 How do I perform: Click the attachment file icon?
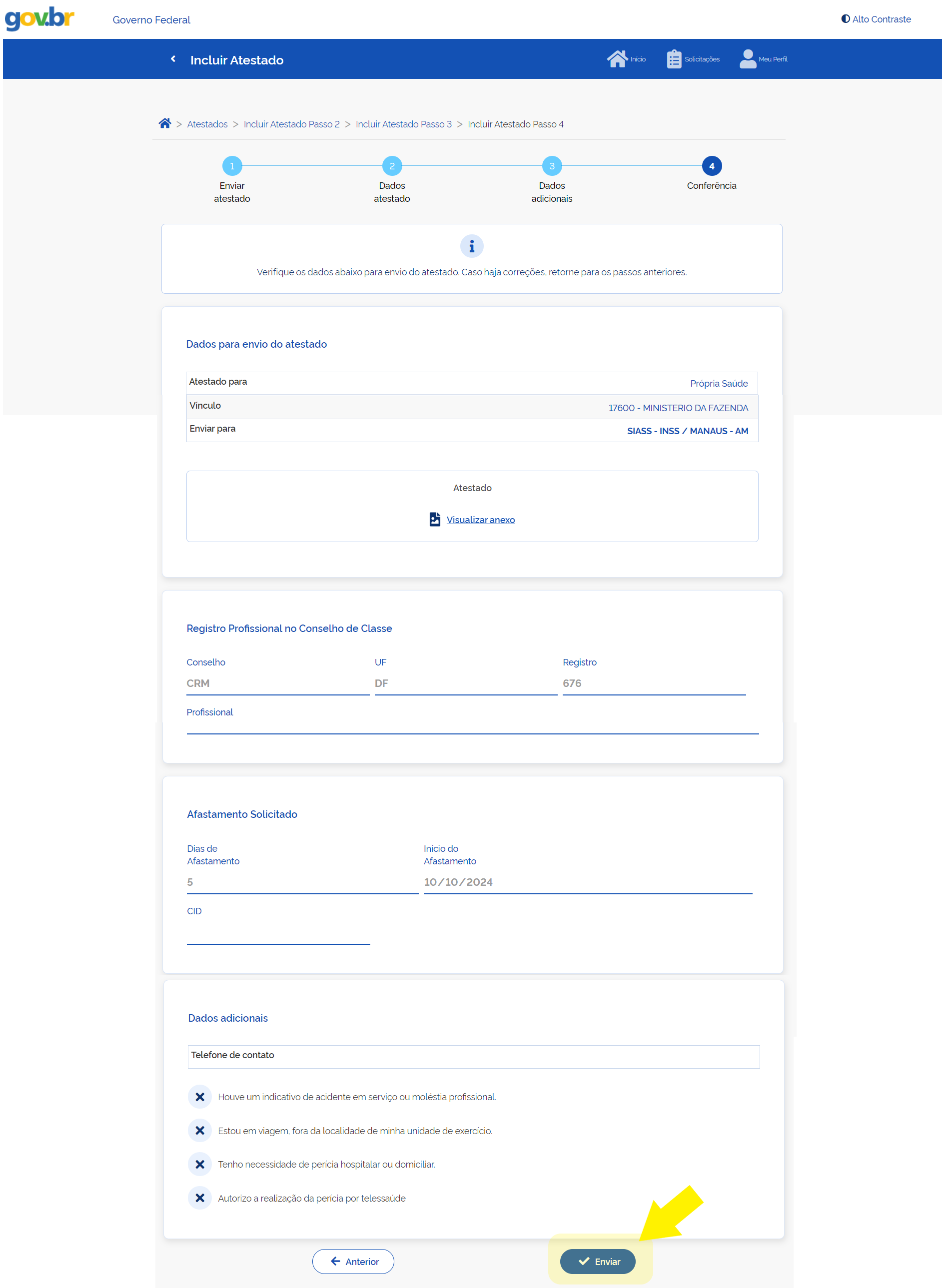click(435, 519)
